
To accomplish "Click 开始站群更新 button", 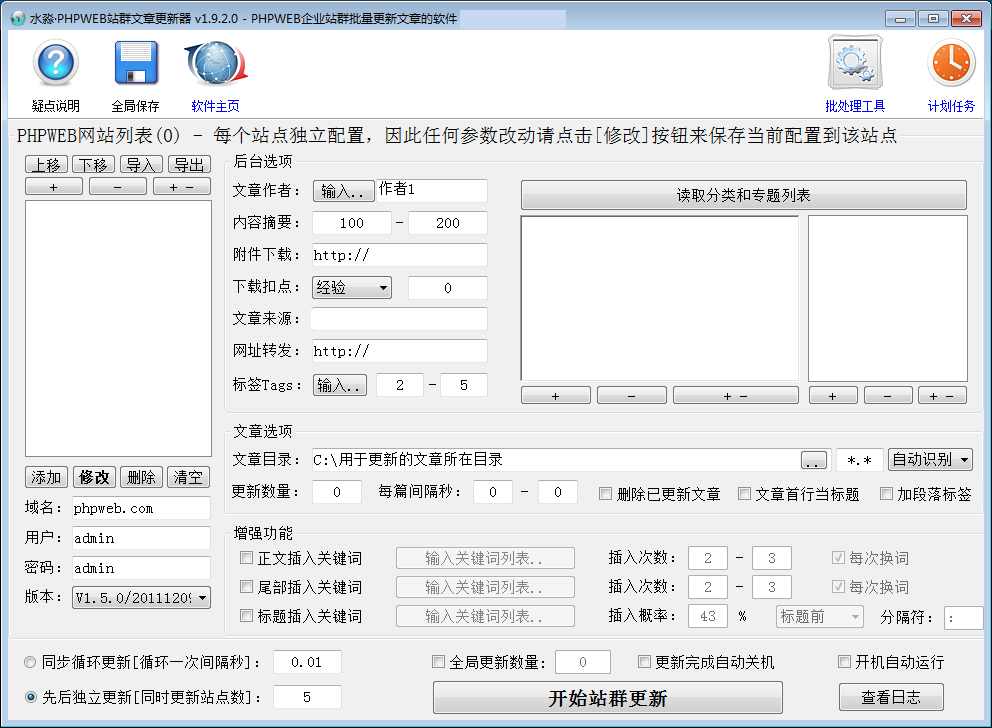I will pos(607,698).
